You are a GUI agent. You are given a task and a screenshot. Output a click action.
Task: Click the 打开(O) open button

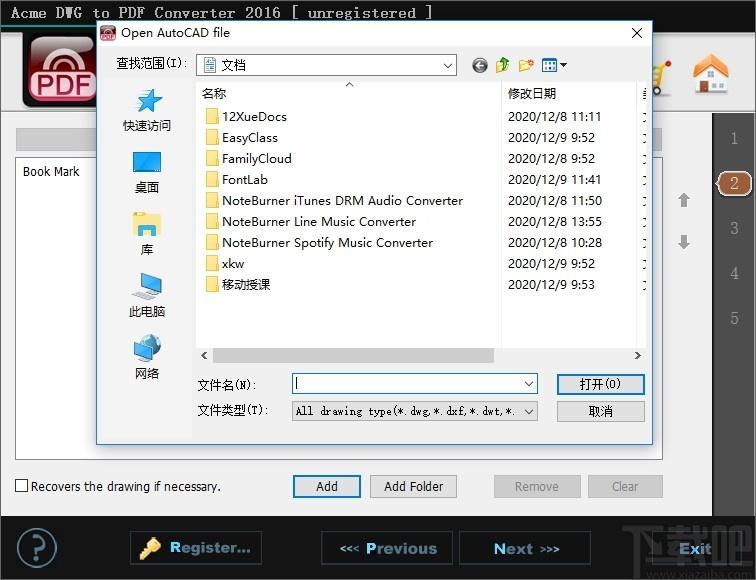[600, 384]
